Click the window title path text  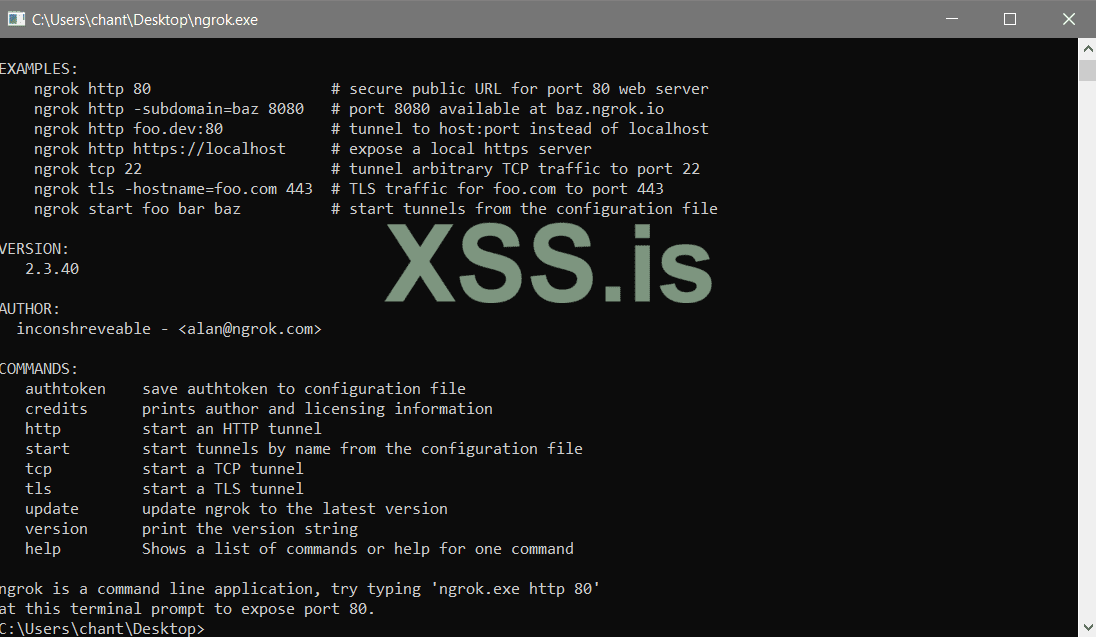coord(145,19)
